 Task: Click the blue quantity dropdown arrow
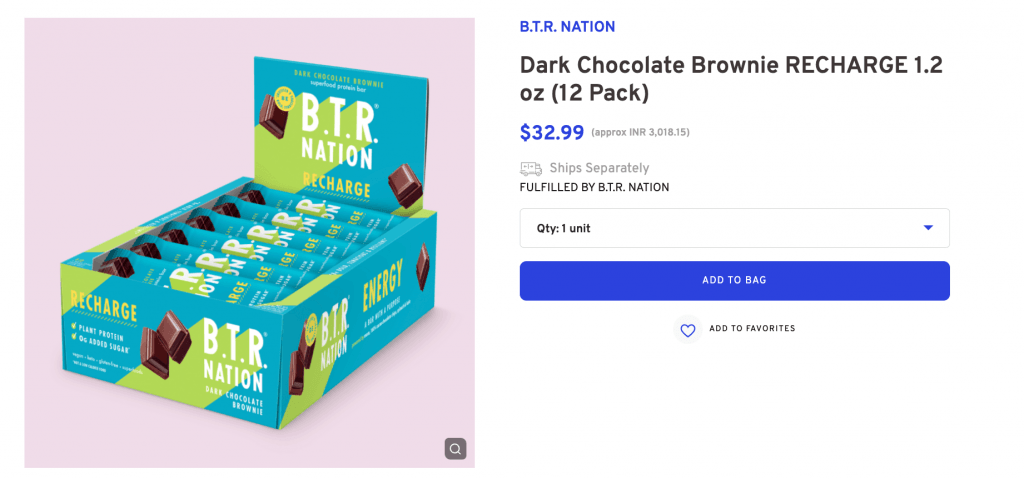tap(928, 228)
